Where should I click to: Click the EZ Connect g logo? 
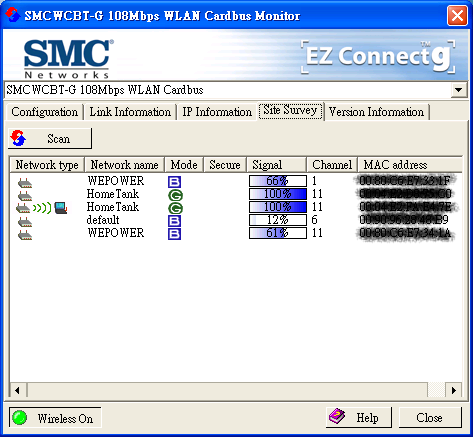pyautogui.click(x=378, y=57)
